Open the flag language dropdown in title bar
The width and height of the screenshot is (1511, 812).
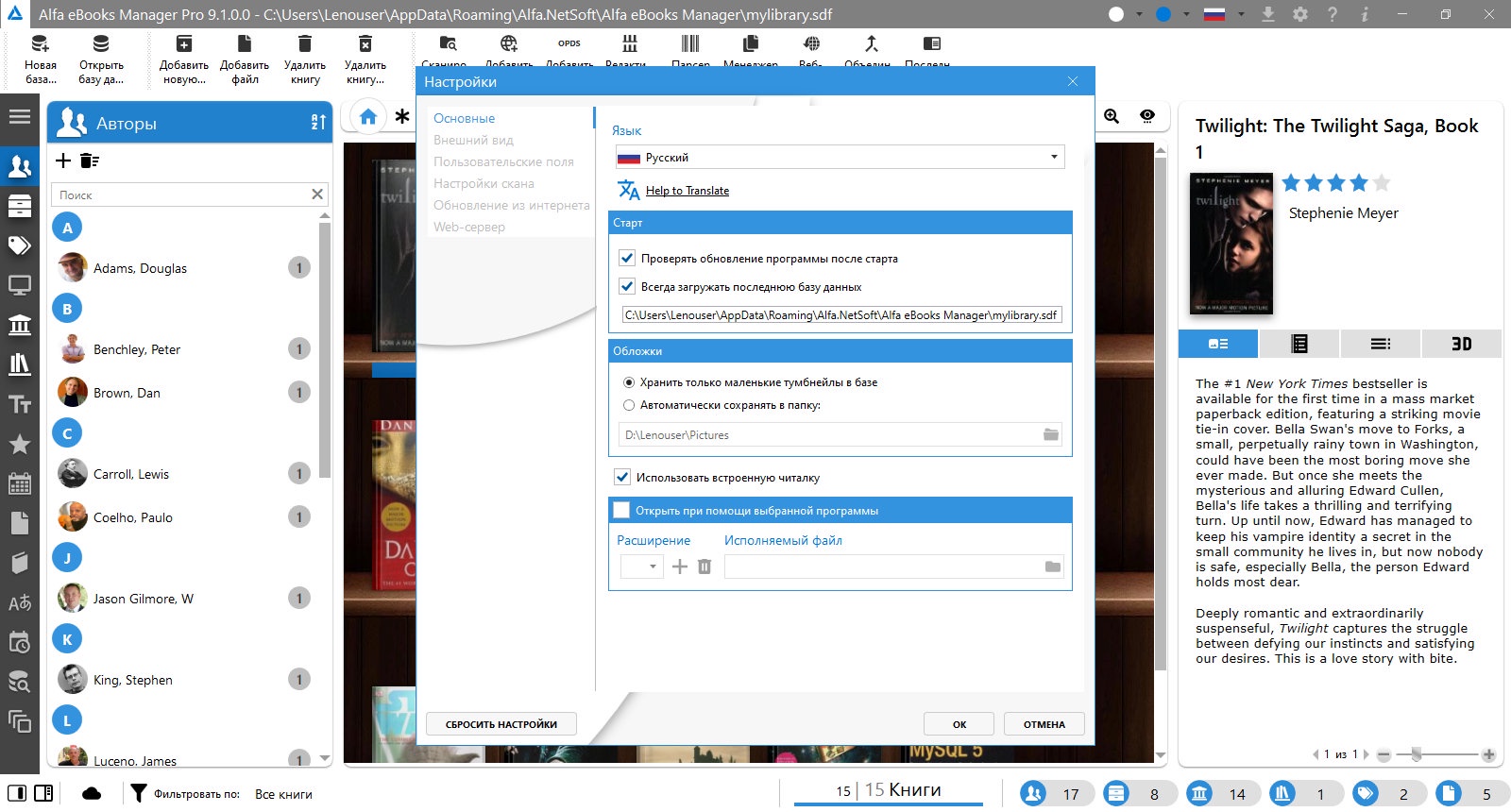tap(1241, 14)
